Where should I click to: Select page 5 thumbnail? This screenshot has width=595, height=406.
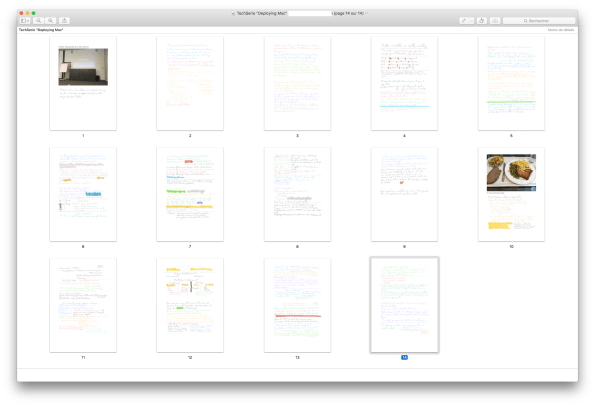pyautogui.click(x=512, y=83)
